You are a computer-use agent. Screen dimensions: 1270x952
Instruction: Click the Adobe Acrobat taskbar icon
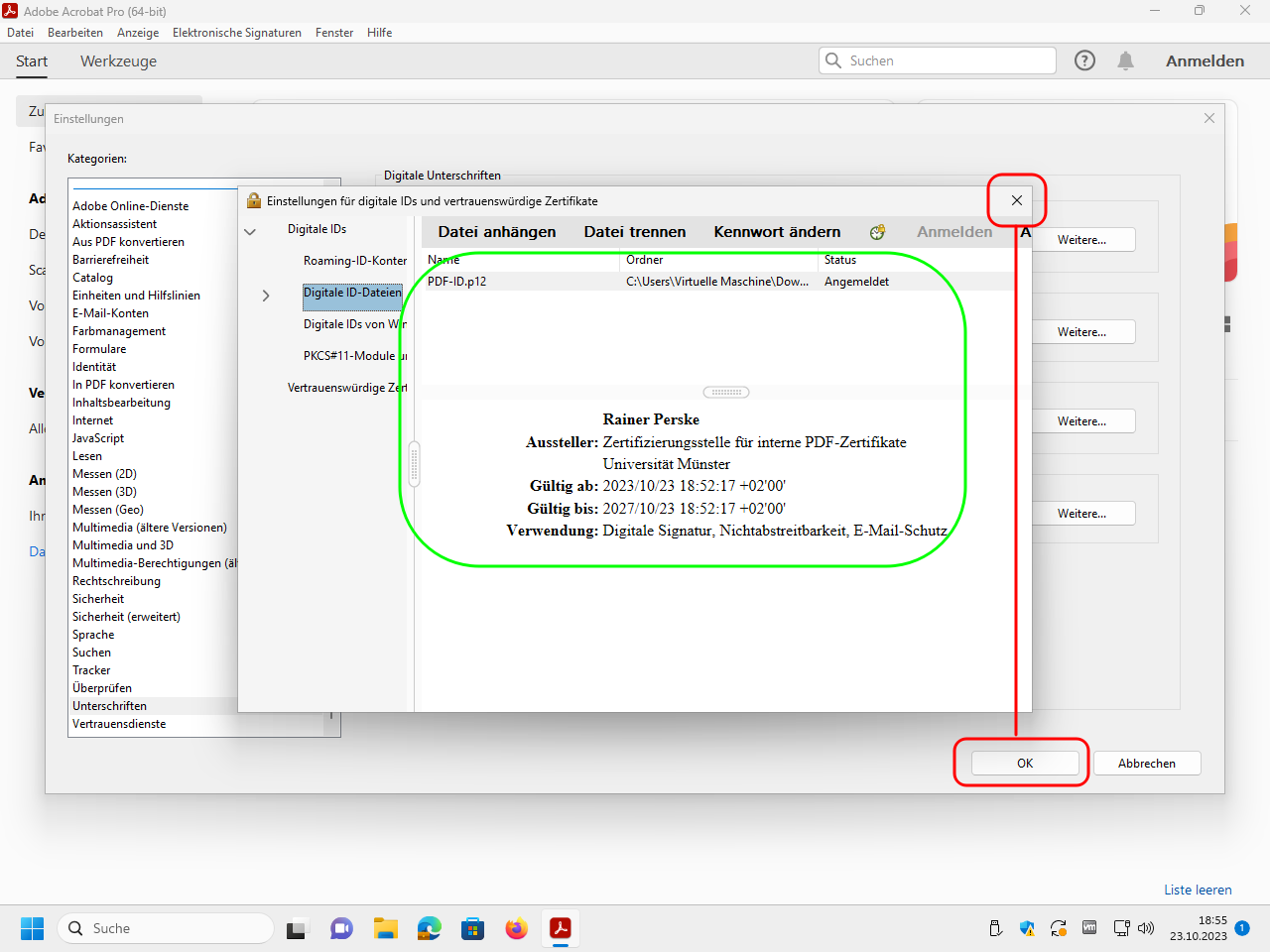(x=561, y=928)
